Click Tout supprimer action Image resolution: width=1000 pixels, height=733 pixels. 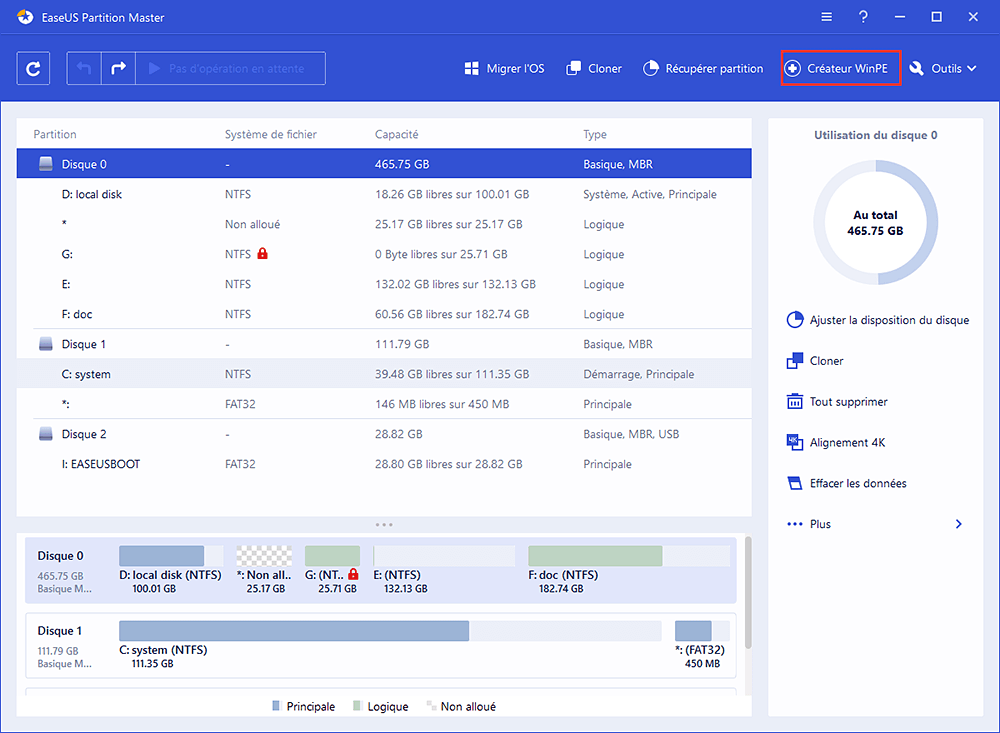tap(837, 401)
